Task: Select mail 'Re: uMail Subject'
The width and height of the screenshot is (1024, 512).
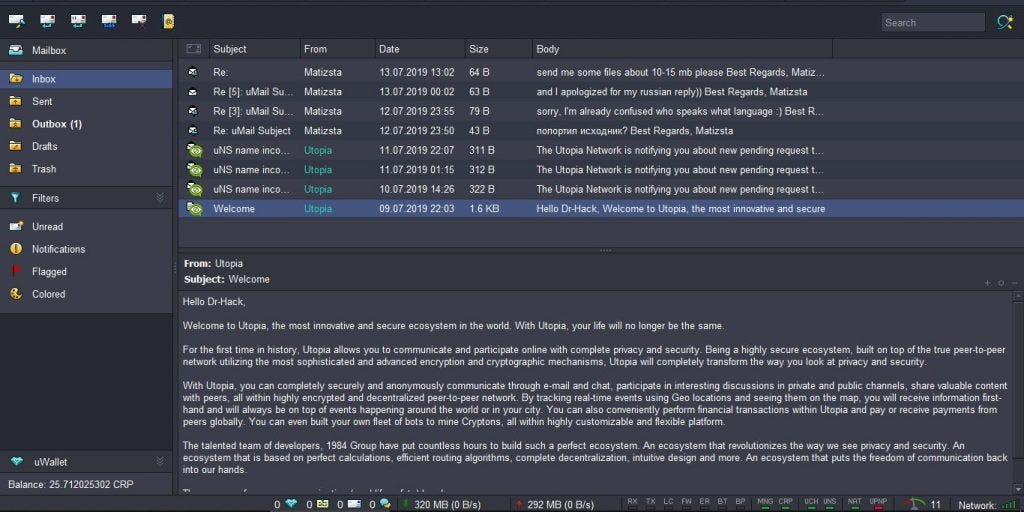Action: (x=601, y=131)
